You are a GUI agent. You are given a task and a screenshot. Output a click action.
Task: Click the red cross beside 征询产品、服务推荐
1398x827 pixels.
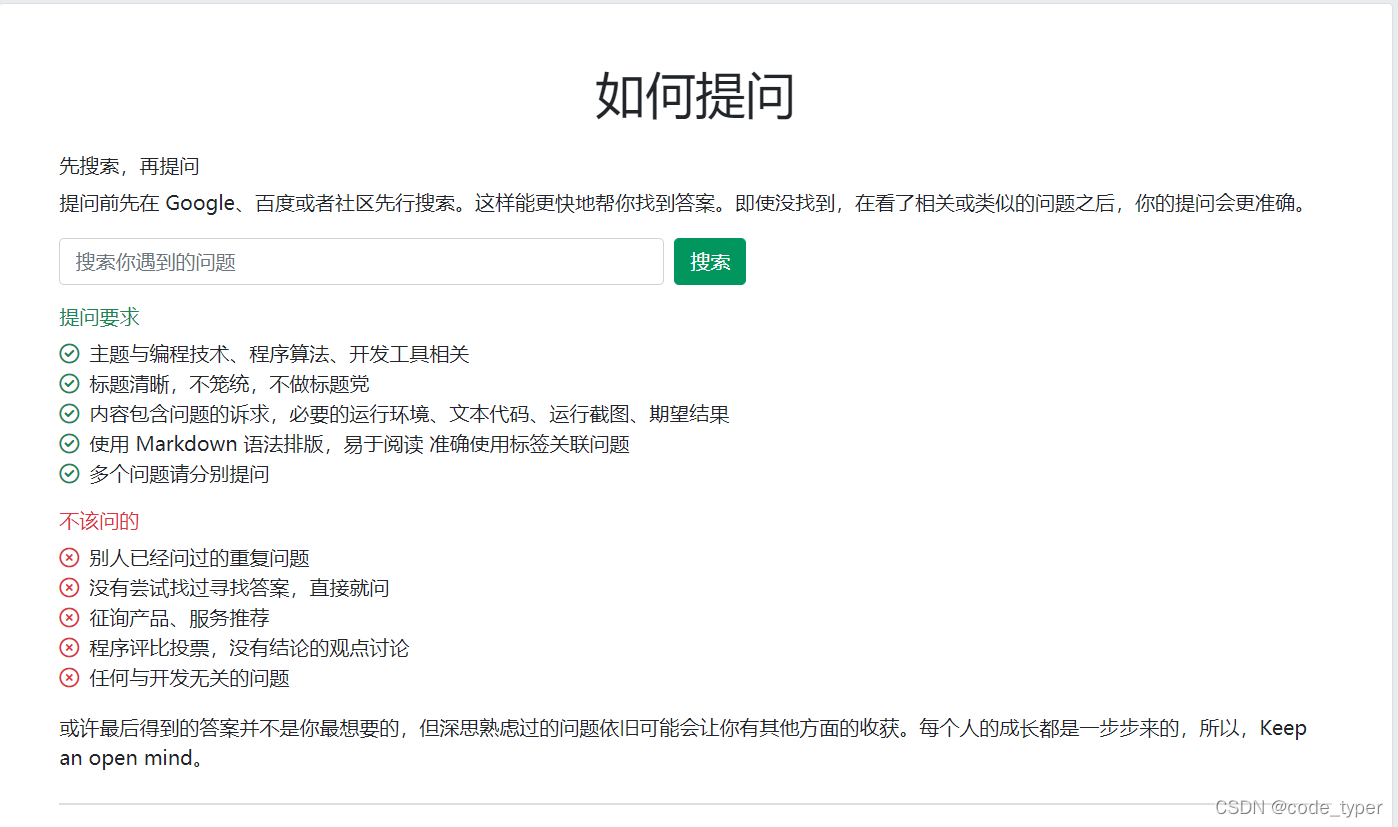click(x=69, y=618)
